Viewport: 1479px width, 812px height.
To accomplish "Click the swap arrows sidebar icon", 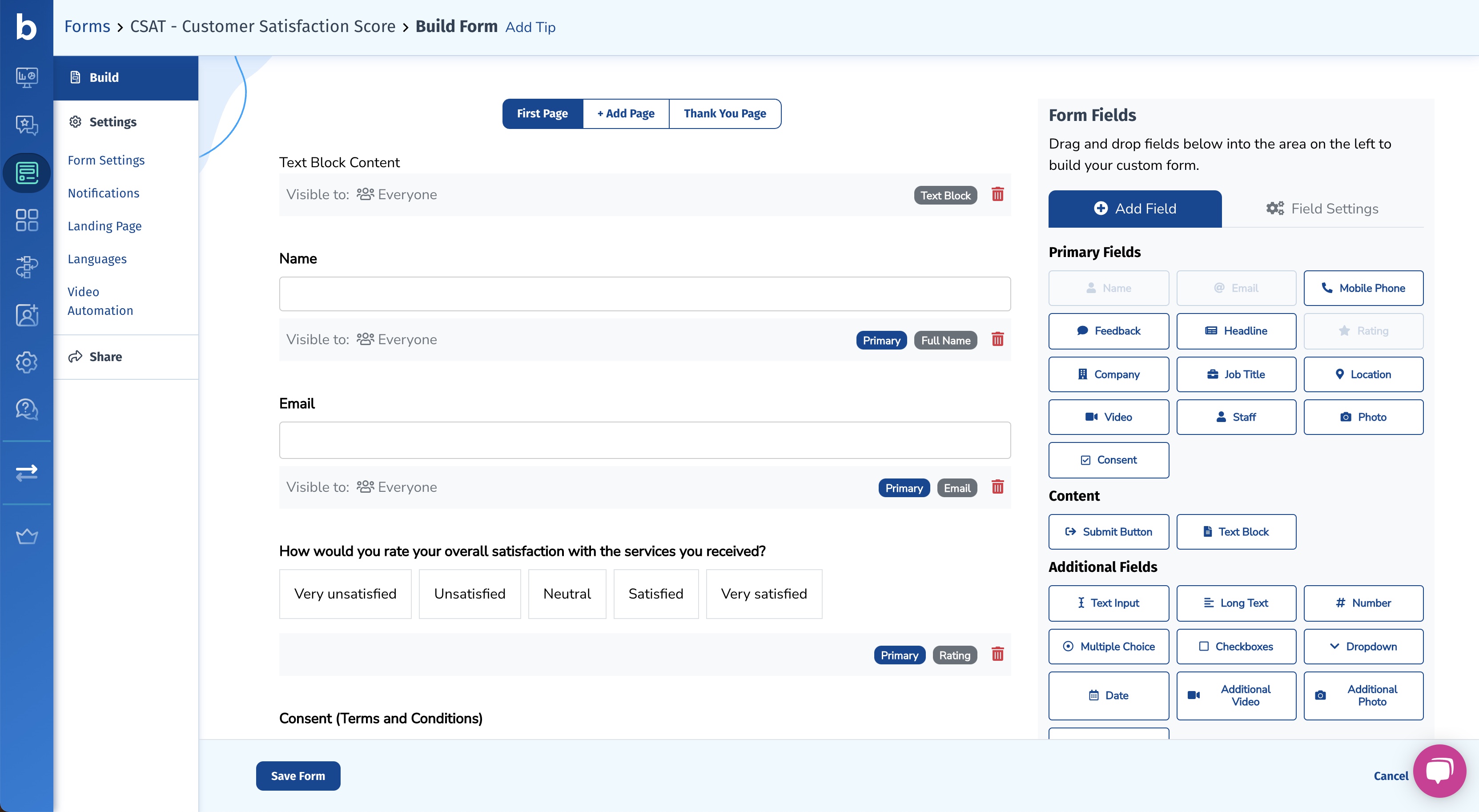I will 26,473.
